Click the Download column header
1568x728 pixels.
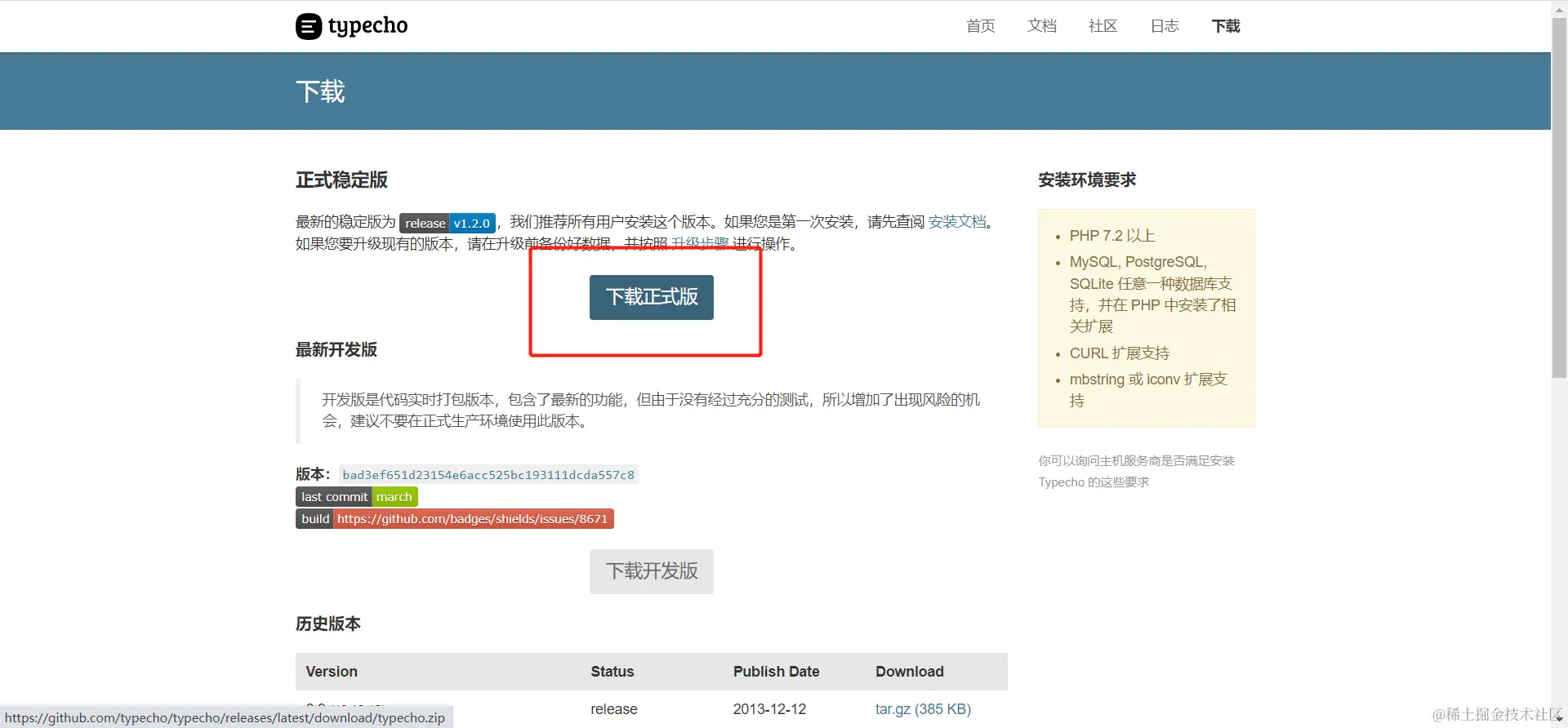coord(910,672)
